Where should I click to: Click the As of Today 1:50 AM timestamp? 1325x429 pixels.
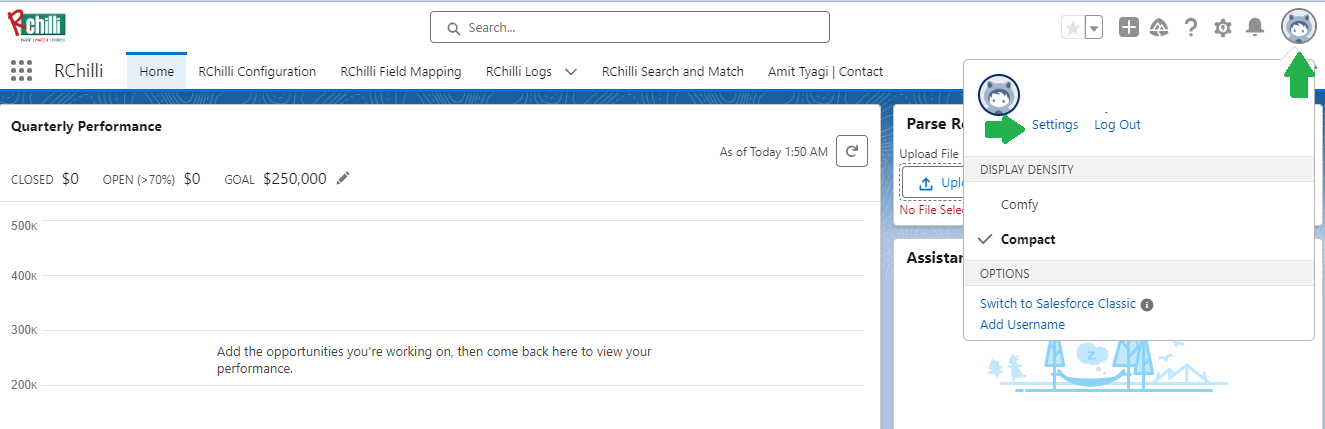[774, 152]
